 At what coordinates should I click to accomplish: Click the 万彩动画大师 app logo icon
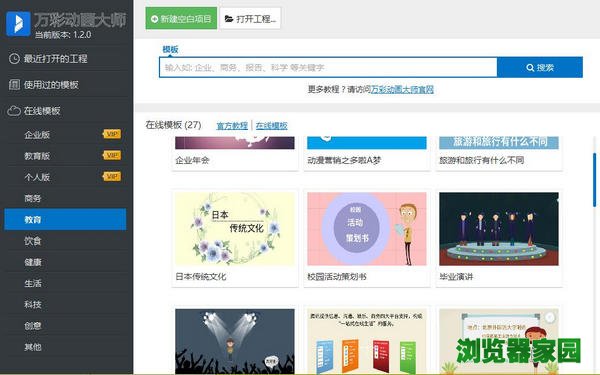pos(18,24)
